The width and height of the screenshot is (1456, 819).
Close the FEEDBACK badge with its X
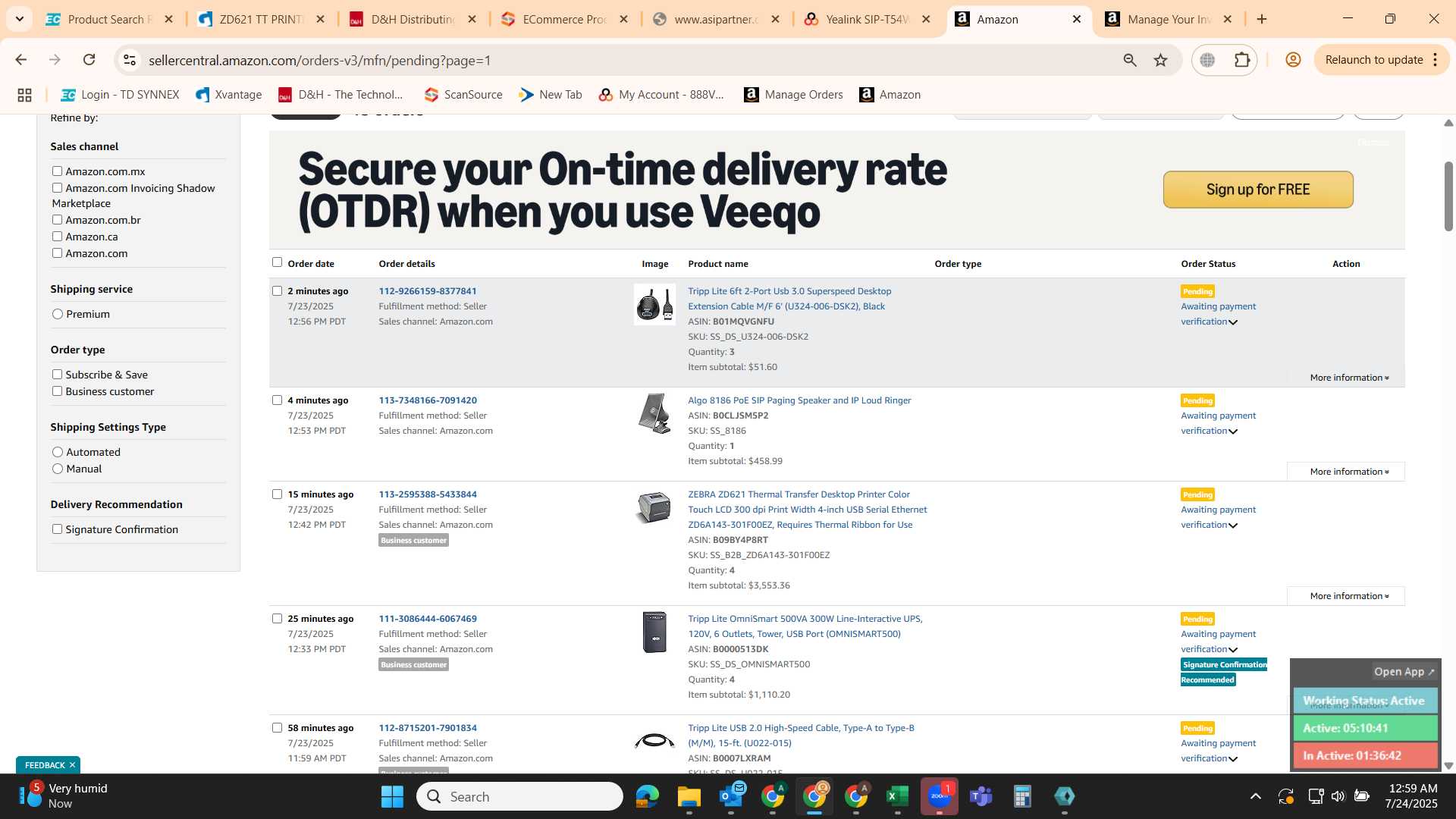coord(73,765)
